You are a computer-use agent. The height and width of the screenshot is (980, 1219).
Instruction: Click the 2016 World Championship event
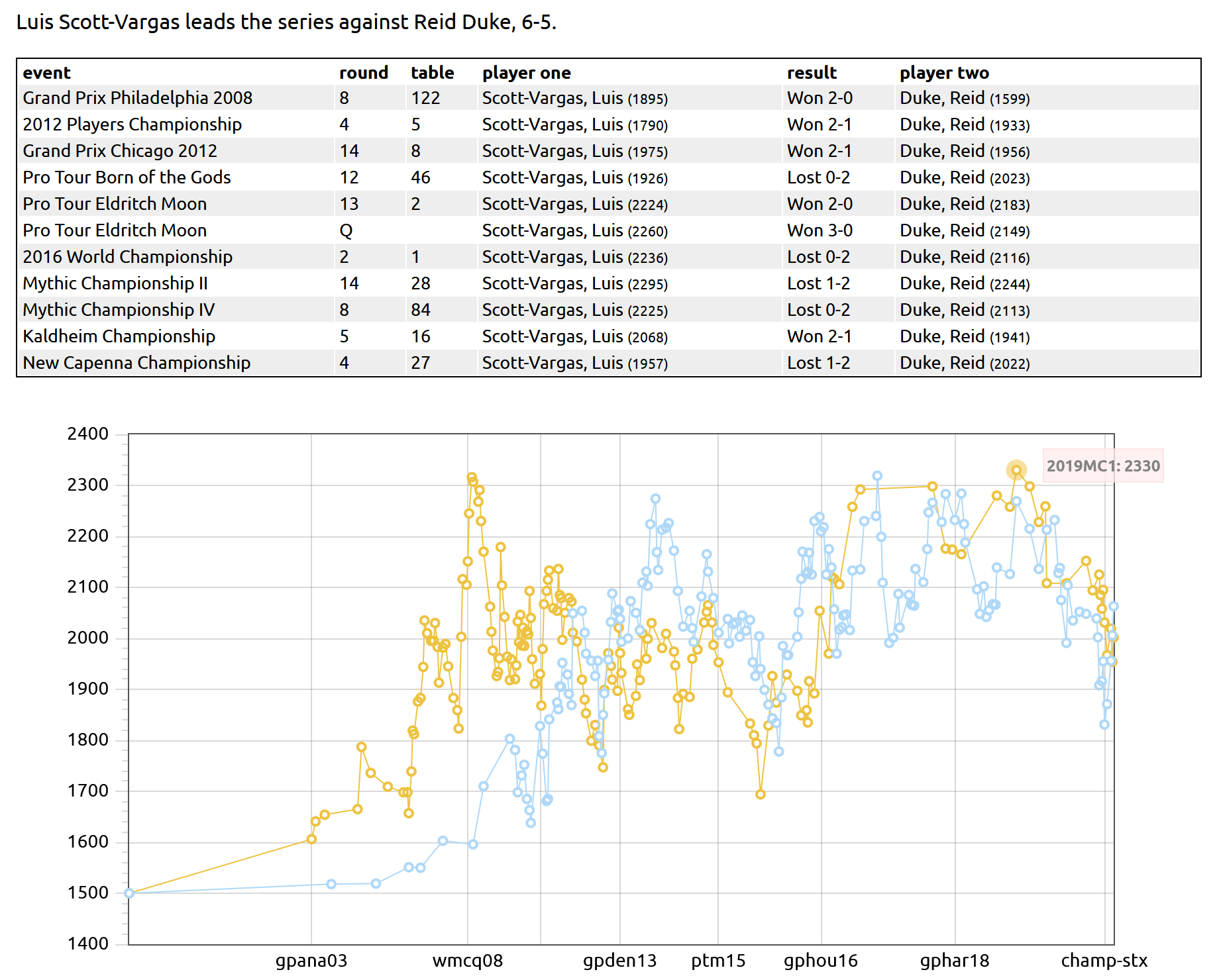(127, 257)
